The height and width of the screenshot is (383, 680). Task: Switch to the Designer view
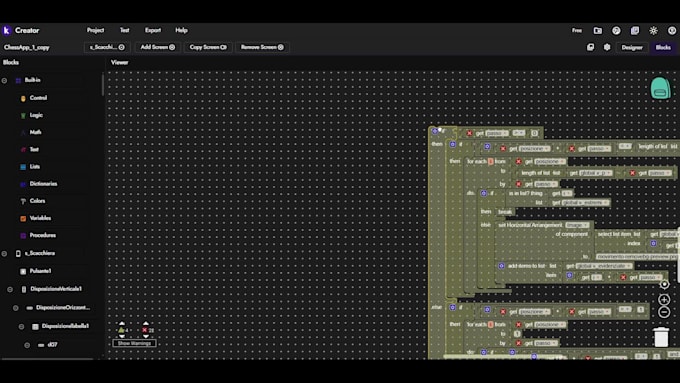(x=632, y=47)
